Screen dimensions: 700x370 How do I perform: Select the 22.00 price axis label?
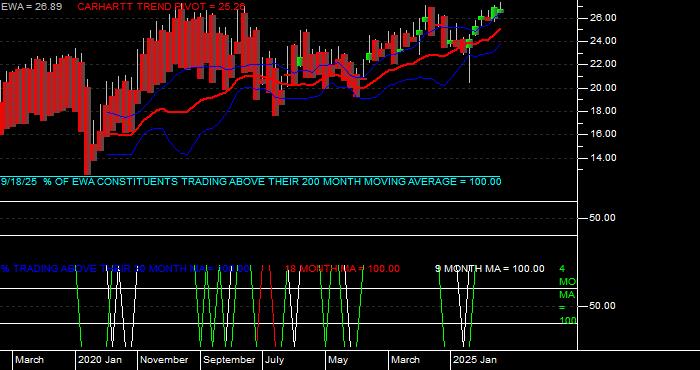[604, 64]
